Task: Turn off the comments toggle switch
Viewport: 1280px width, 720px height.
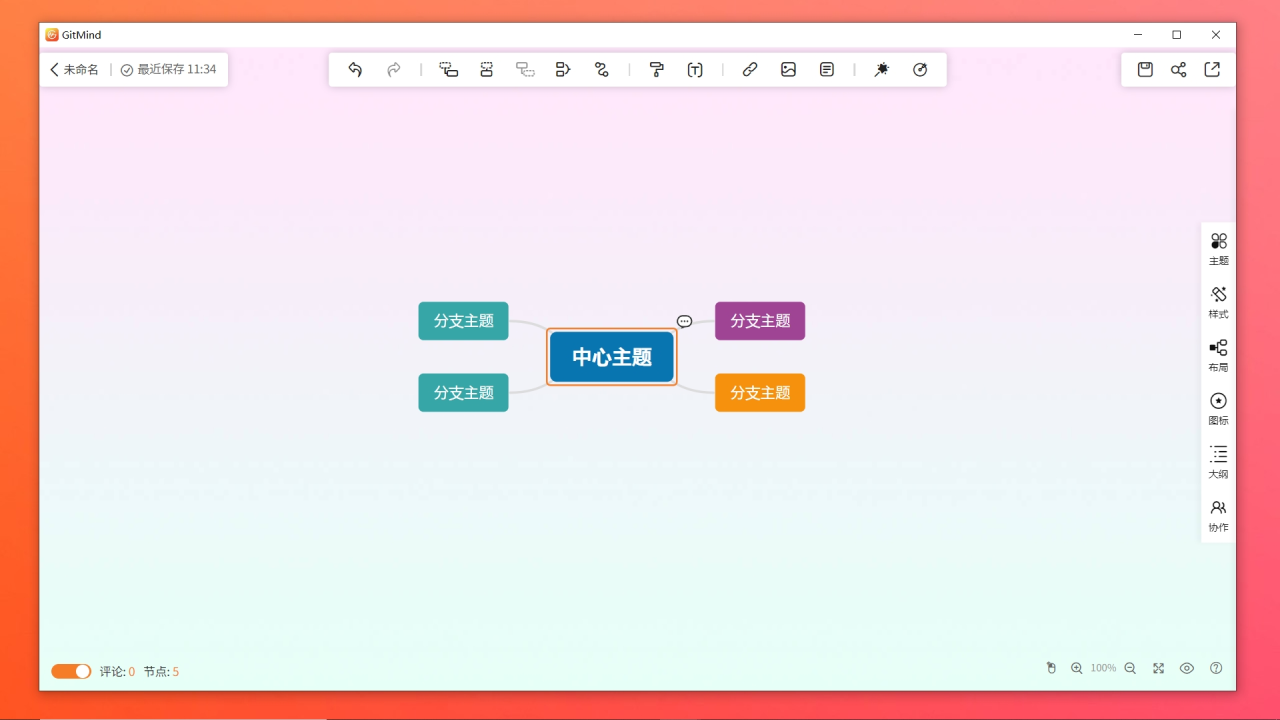Action: point(70,671)
